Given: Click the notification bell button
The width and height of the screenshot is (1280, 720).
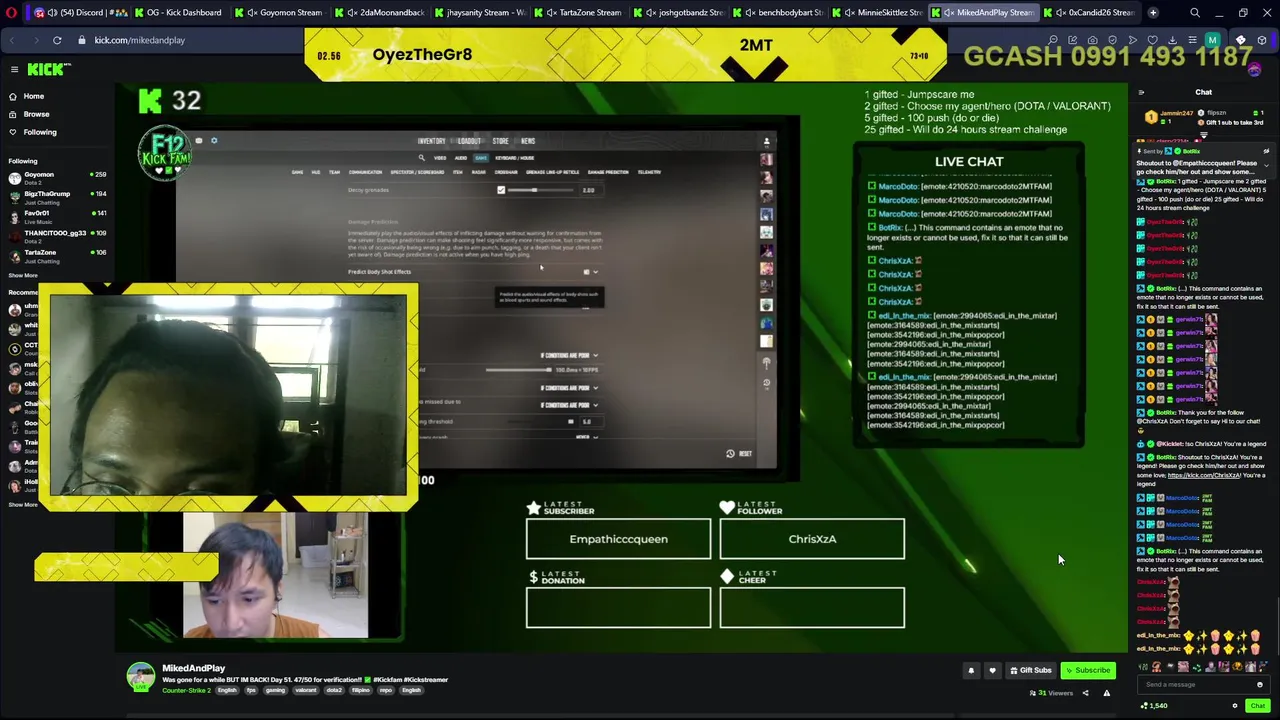Looking at the screenshot, I should (971, 671).
